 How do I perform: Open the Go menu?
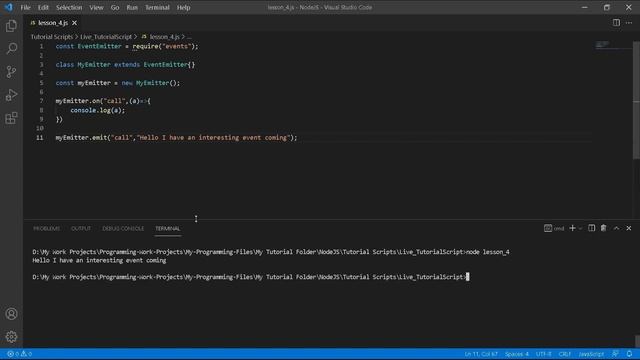(x=115, y=7)
